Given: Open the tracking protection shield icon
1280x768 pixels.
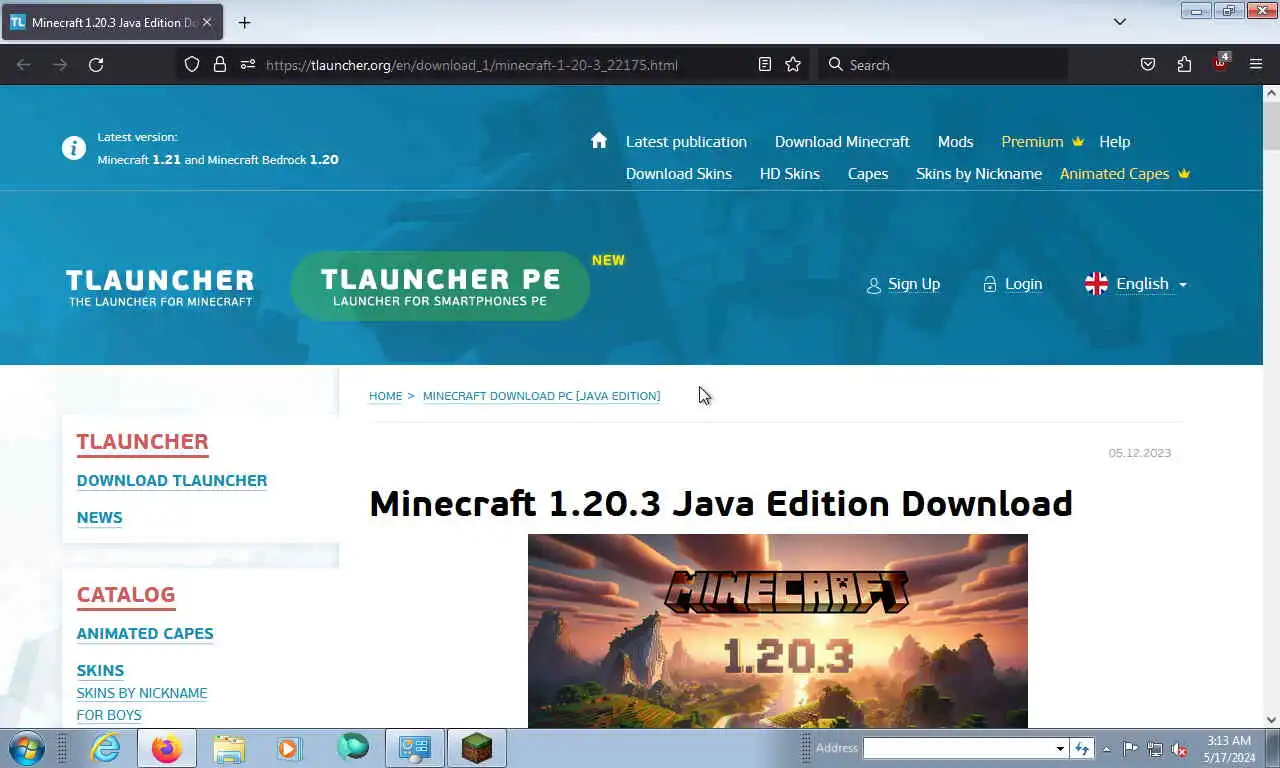Looking at the screenshot, I should [192, 65].
